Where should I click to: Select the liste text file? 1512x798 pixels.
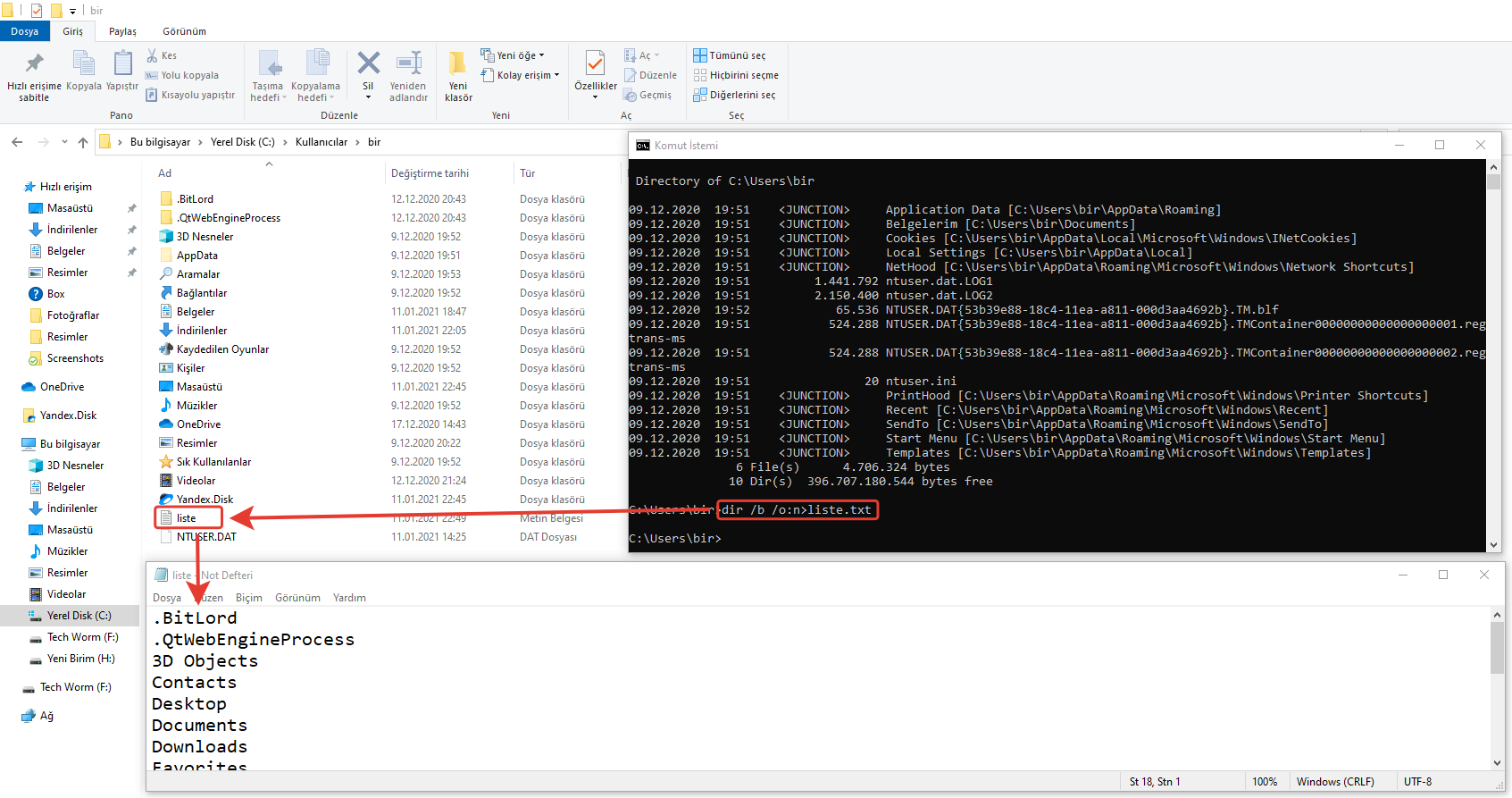[186, 518]
